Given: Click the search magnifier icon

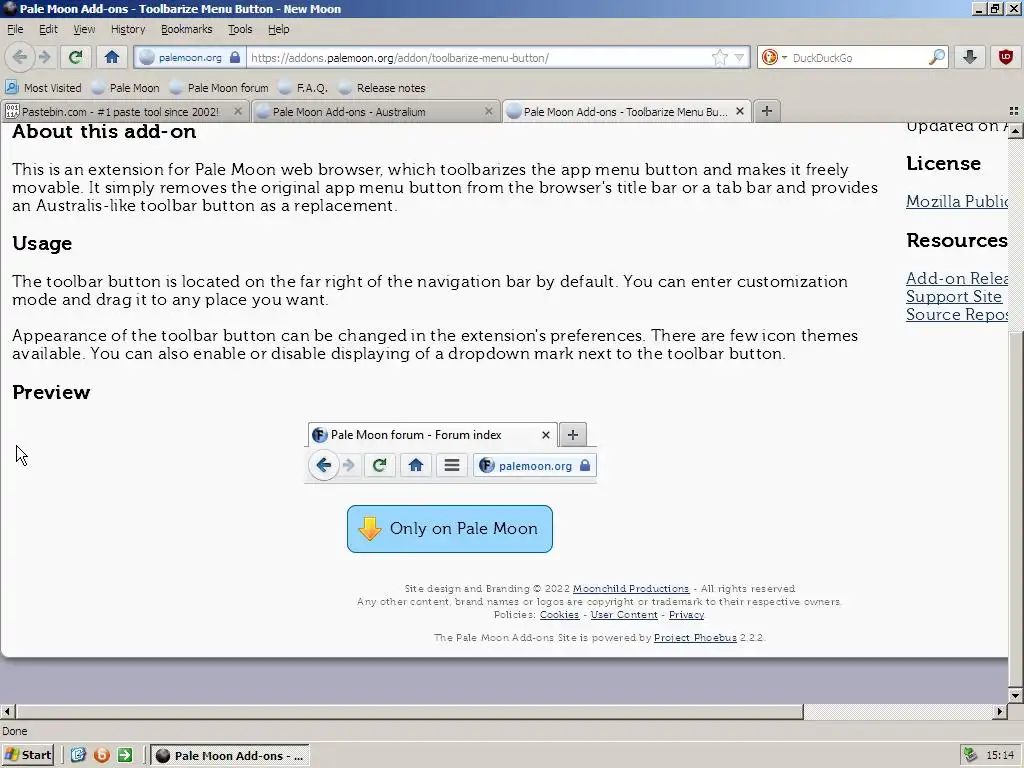Looking at the screenshot, I should tap(936, 57).
